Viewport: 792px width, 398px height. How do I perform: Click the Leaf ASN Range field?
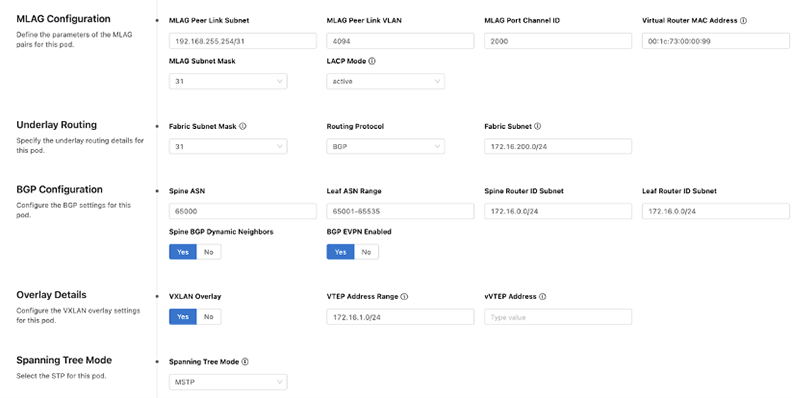[x=401, y=211]
